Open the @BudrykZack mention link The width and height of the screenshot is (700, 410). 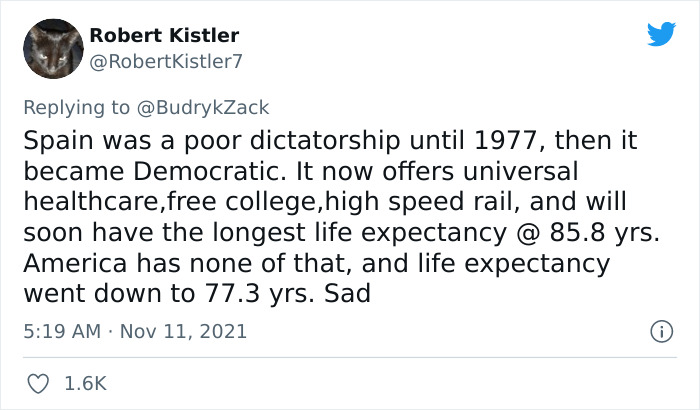(213, 107)
